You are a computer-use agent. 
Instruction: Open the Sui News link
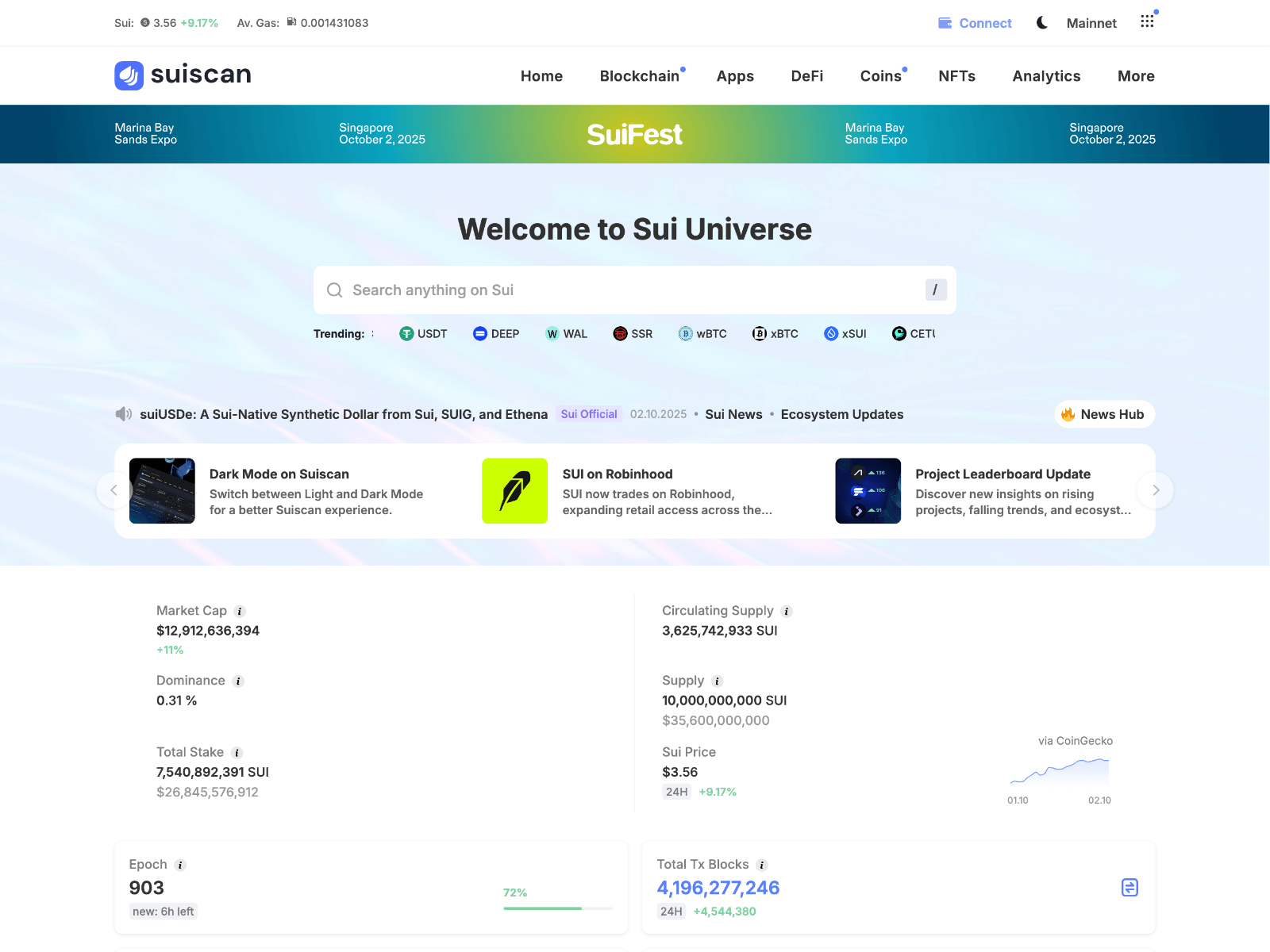point(733,414)
